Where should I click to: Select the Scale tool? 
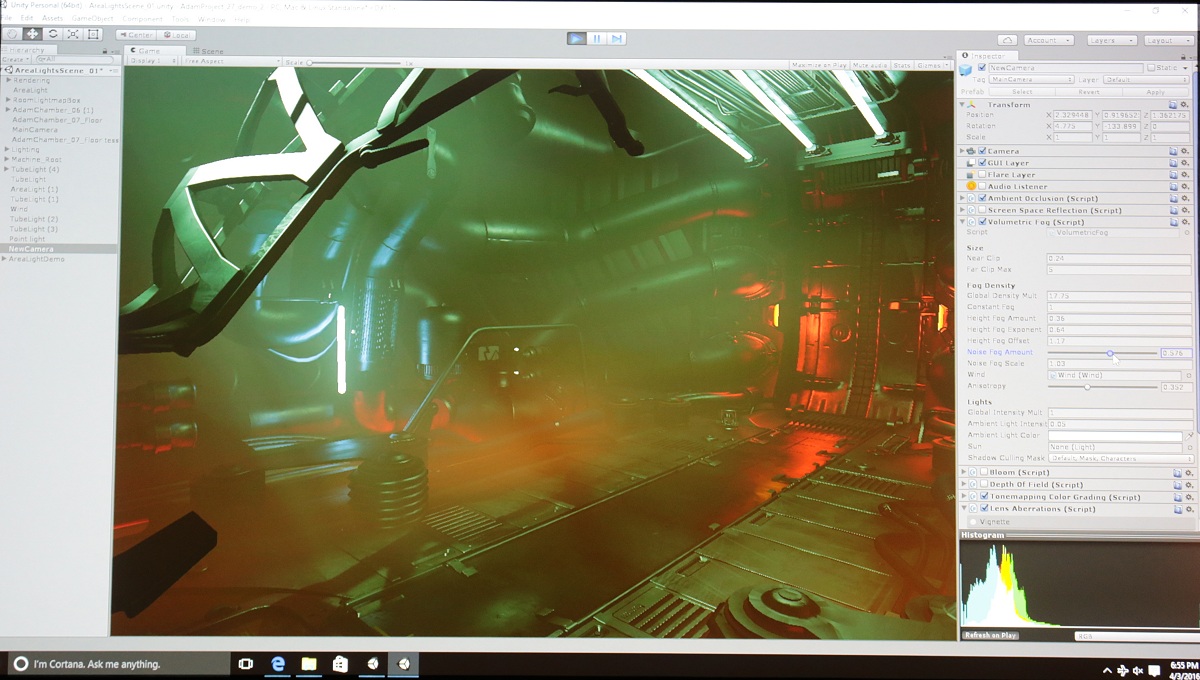click(x=73, y=34)
